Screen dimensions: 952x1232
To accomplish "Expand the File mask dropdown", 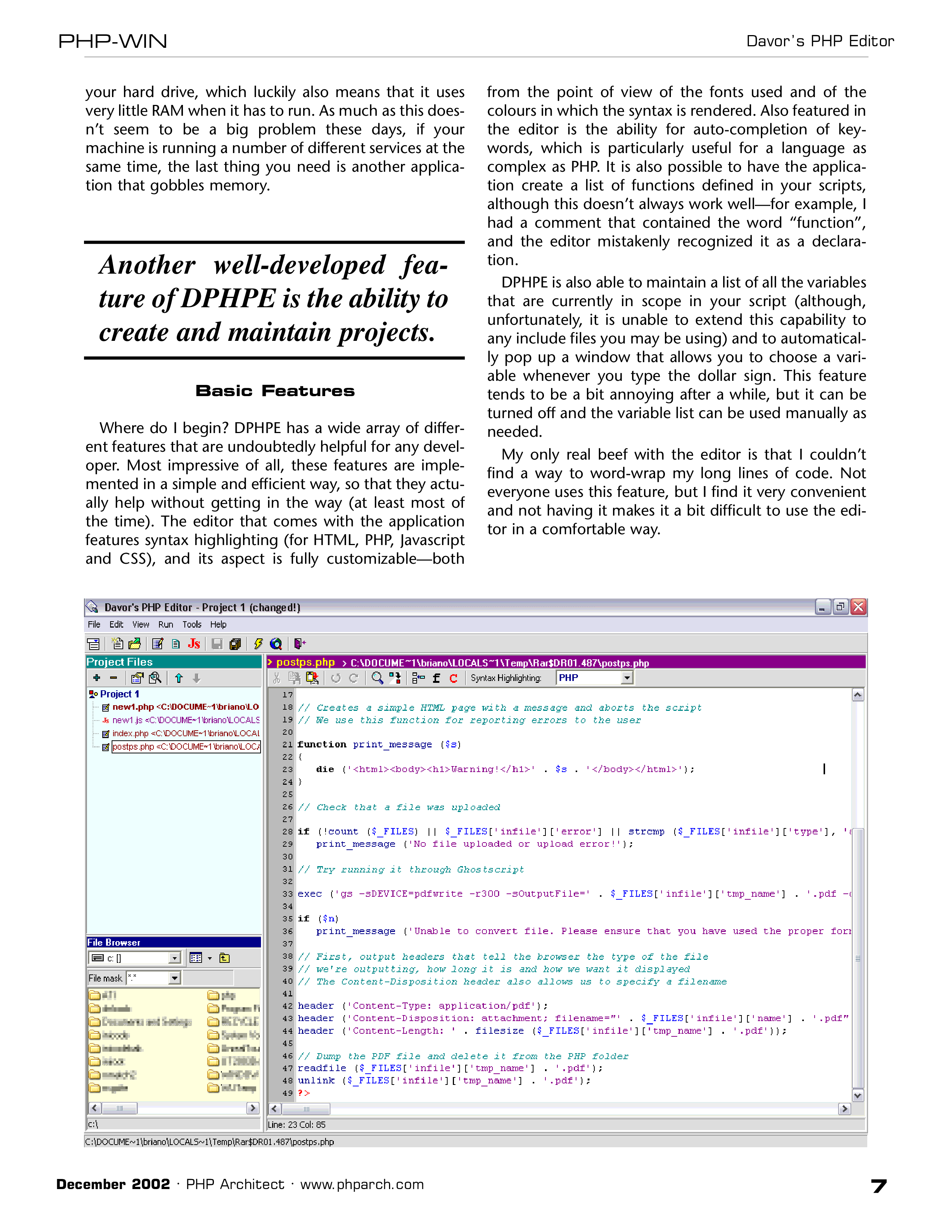I will tap(174, 978).
